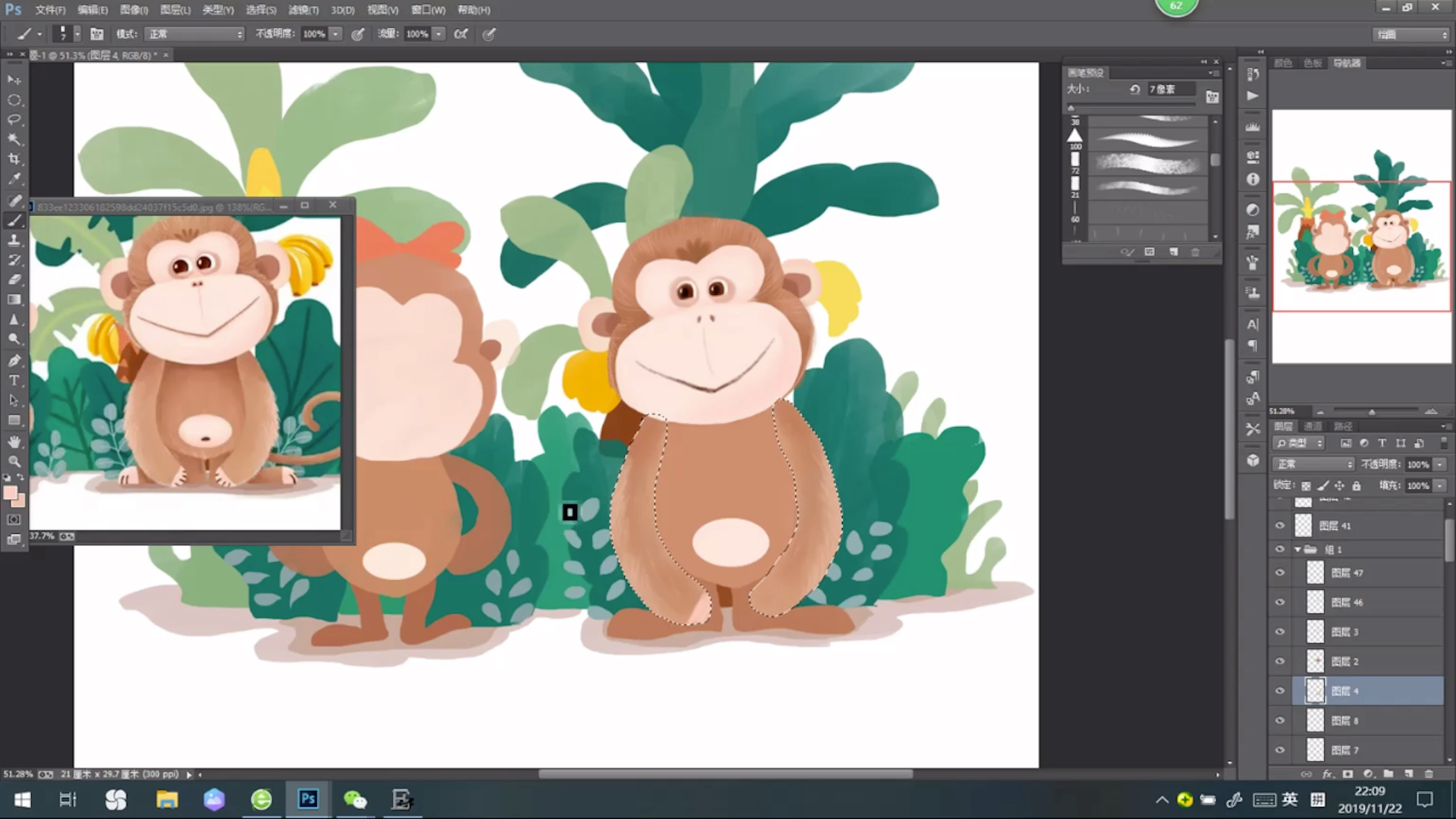The image size is (1456, 819).
Task: Add layer style fx button
Action: click(1327, 774)
